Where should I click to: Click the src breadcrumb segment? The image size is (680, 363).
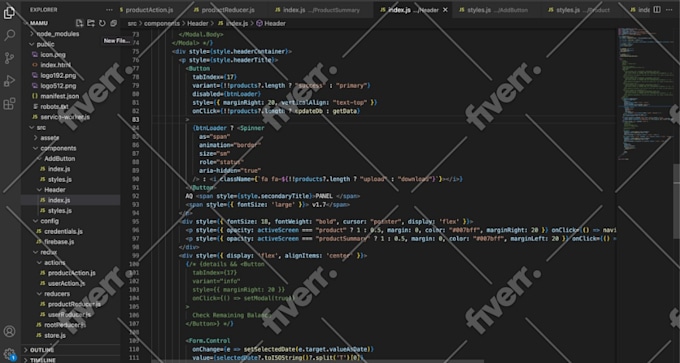[132, 23]
